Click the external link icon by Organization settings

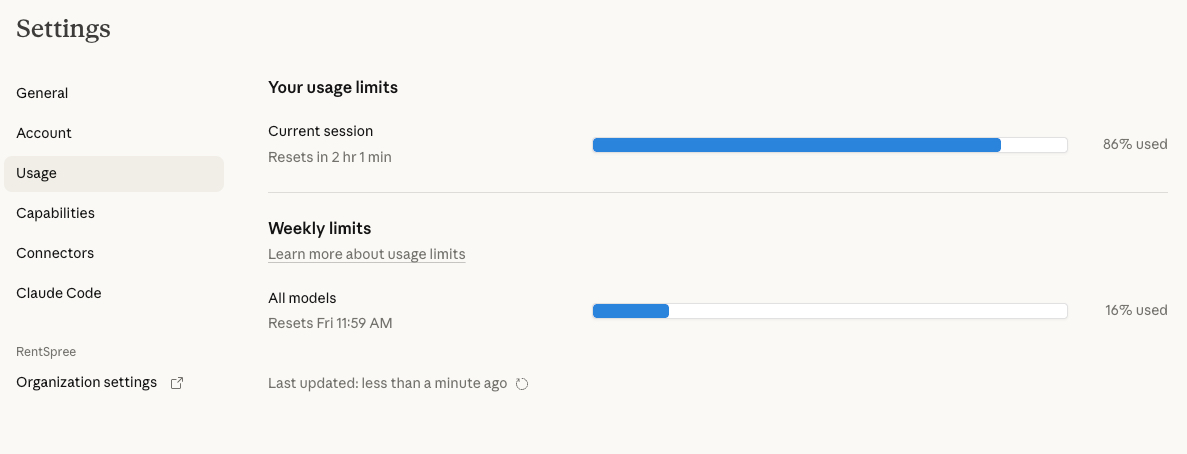[x=177, y=383]
